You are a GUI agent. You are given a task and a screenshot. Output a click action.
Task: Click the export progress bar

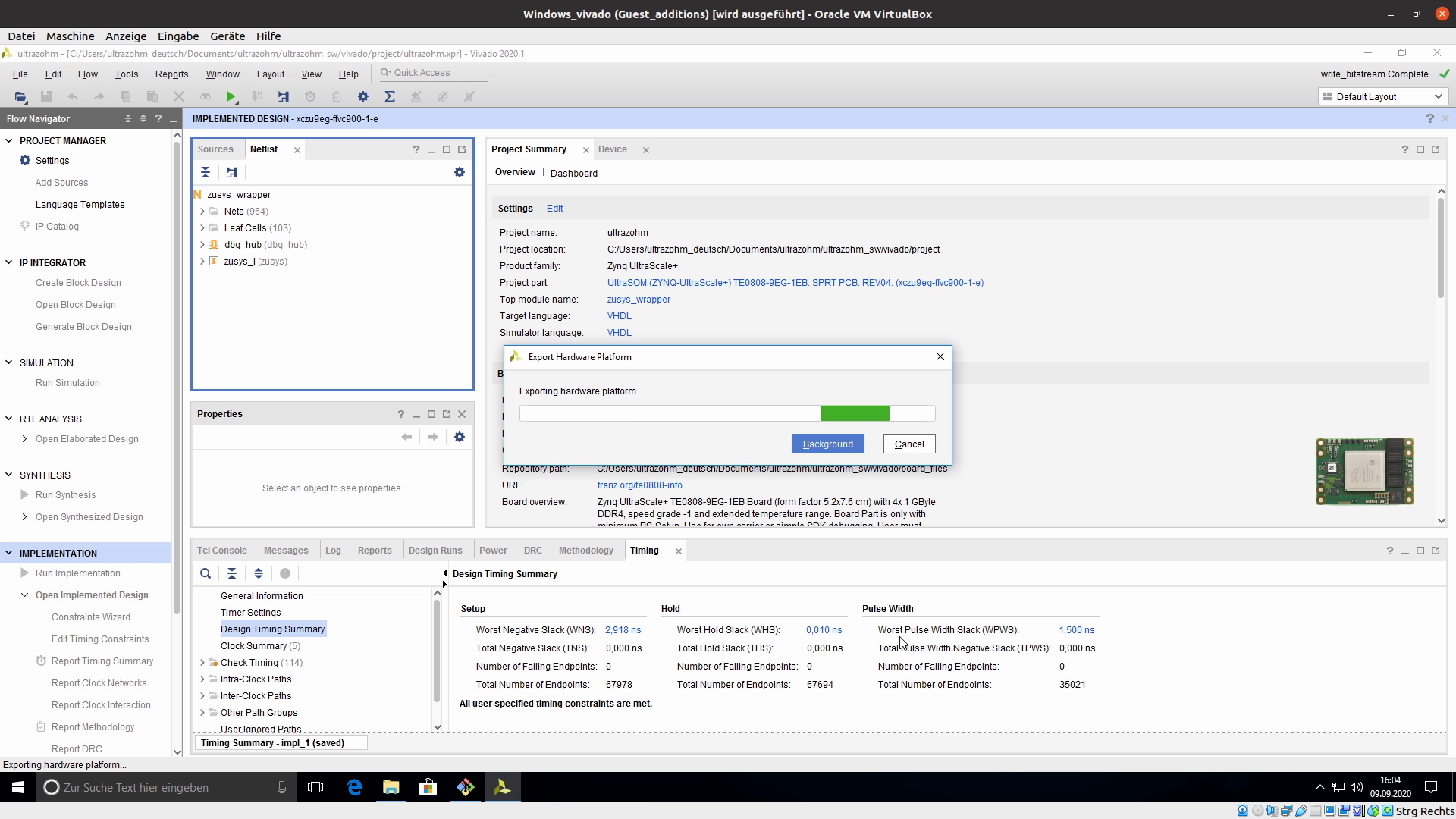click(x=726, y=413)
